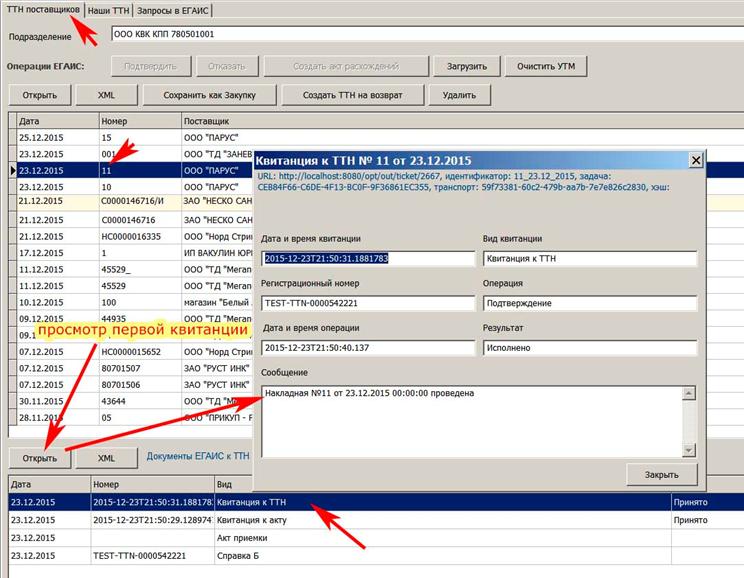Click scroll up arrow in message box
Viewport: 744px width, 578px height.
688,393
